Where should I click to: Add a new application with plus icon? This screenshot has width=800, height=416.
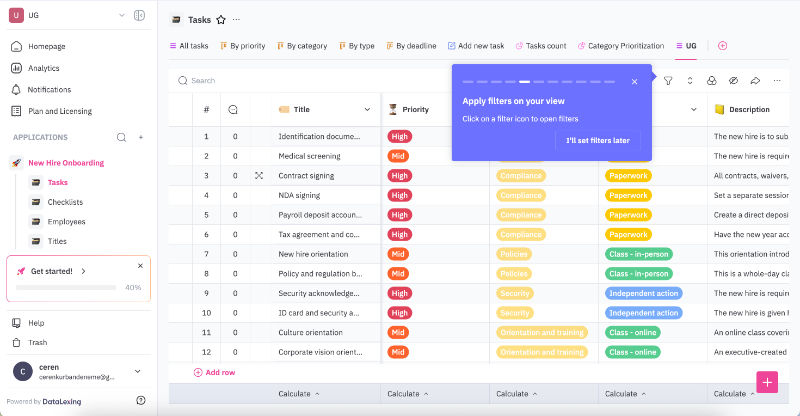click(141, 137)
